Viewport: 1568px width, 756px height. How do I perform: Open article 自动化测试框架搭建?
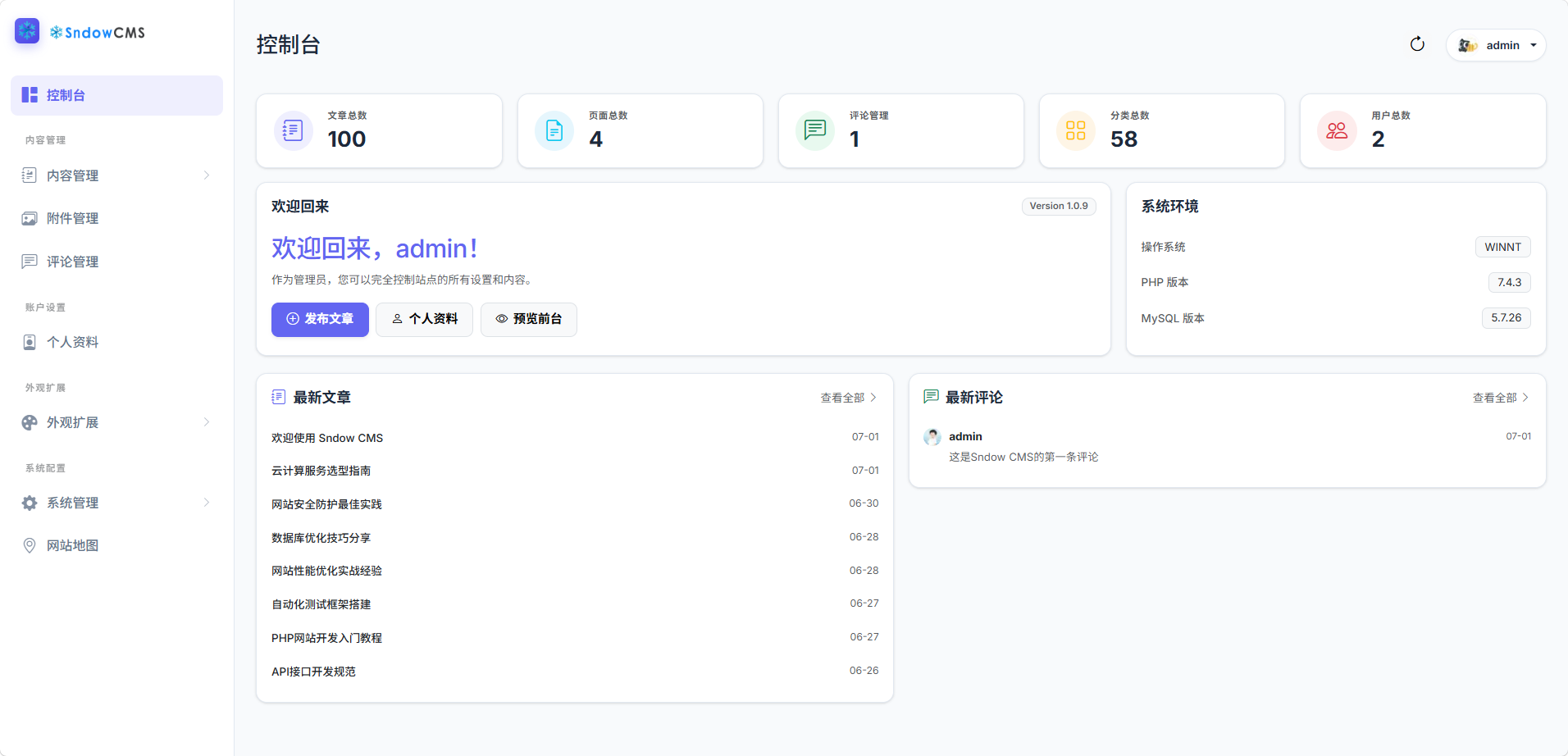(321, 604)
